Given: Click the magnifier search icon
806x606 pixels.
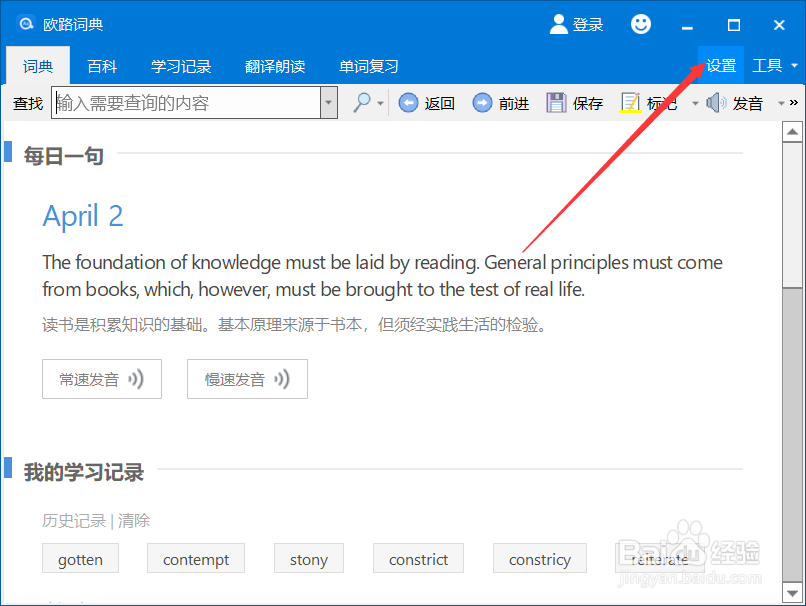Looking at the screenshot, I should [x=362, y=103].
